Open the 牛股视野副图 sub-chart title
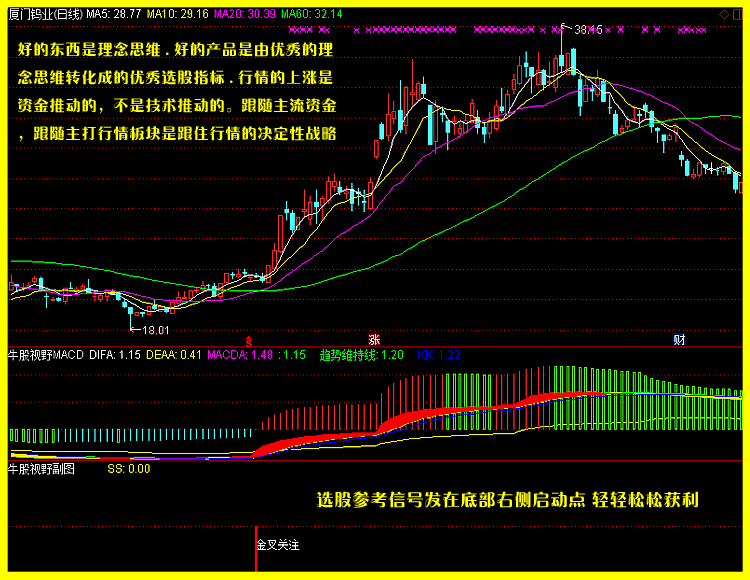Screen dimensions: 750x580 point(41,468)
